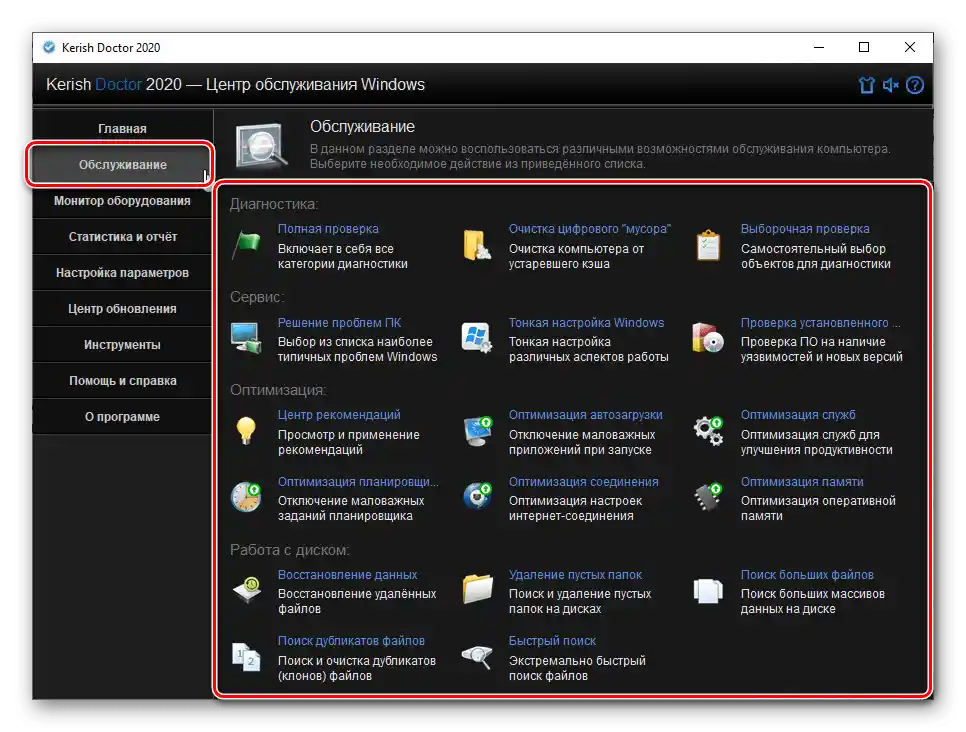Open Поиск дубликатов файлов link

coord(351,641)
